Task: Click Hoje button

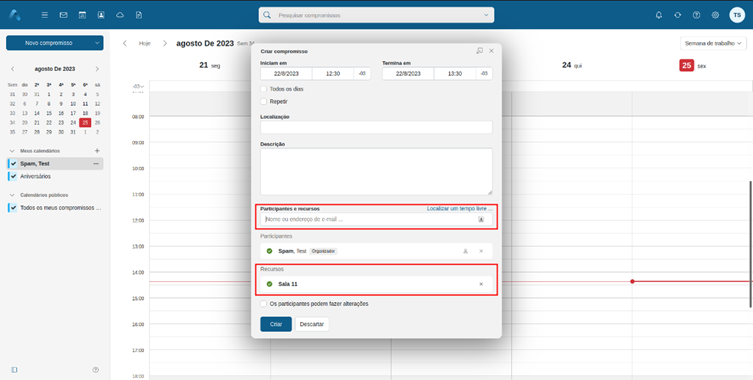Action: click(x=145, y=43)
